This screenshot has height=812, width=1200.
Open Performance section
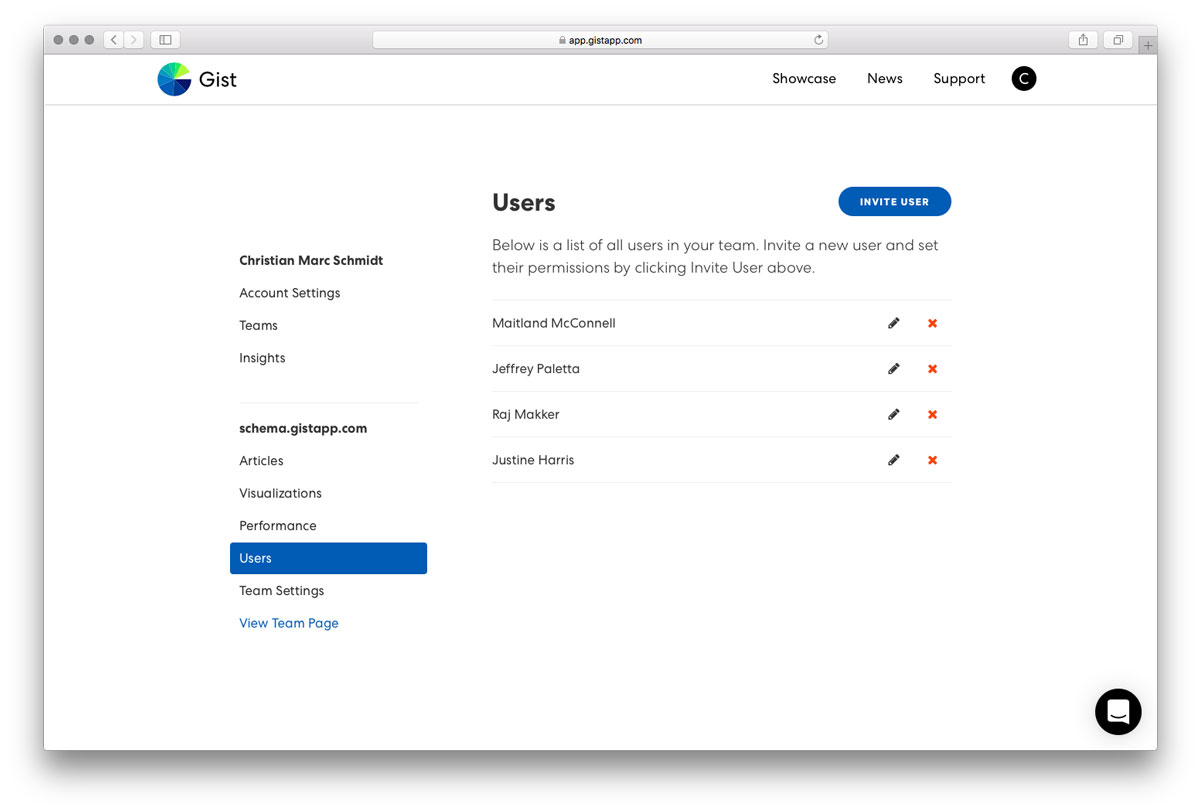(278, 526)
